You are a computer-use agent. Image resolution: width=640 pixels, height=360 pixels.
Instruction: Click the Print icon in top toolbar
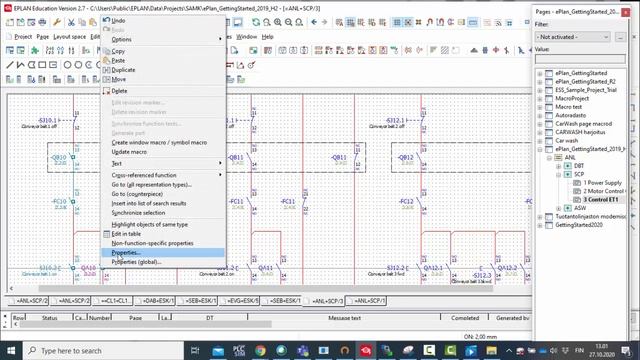click(42, 22)
